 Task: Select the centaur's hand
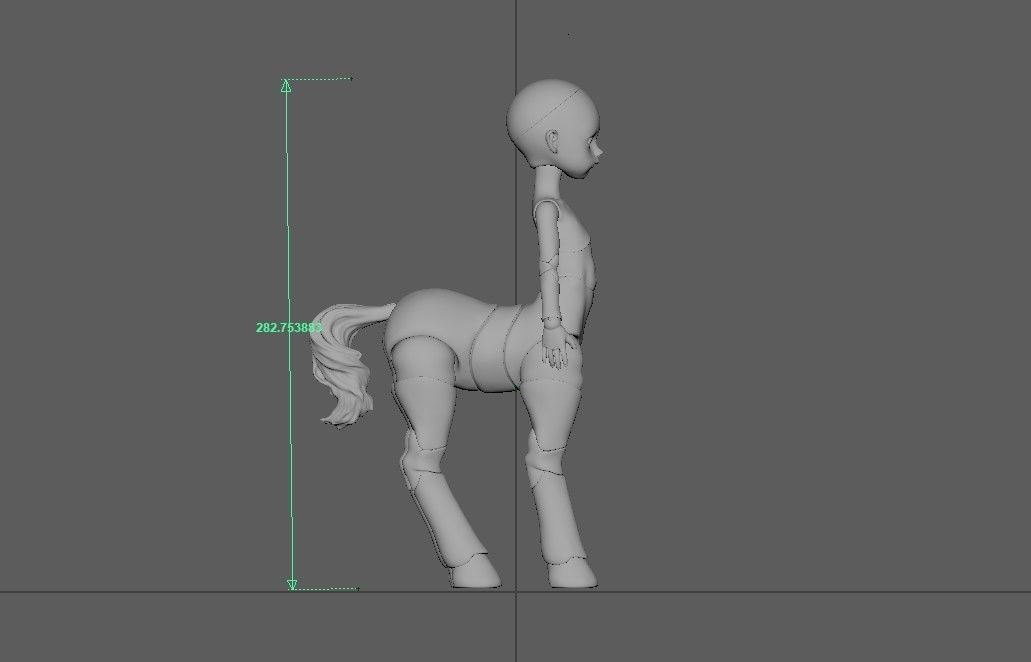click(x=558, y=347)
